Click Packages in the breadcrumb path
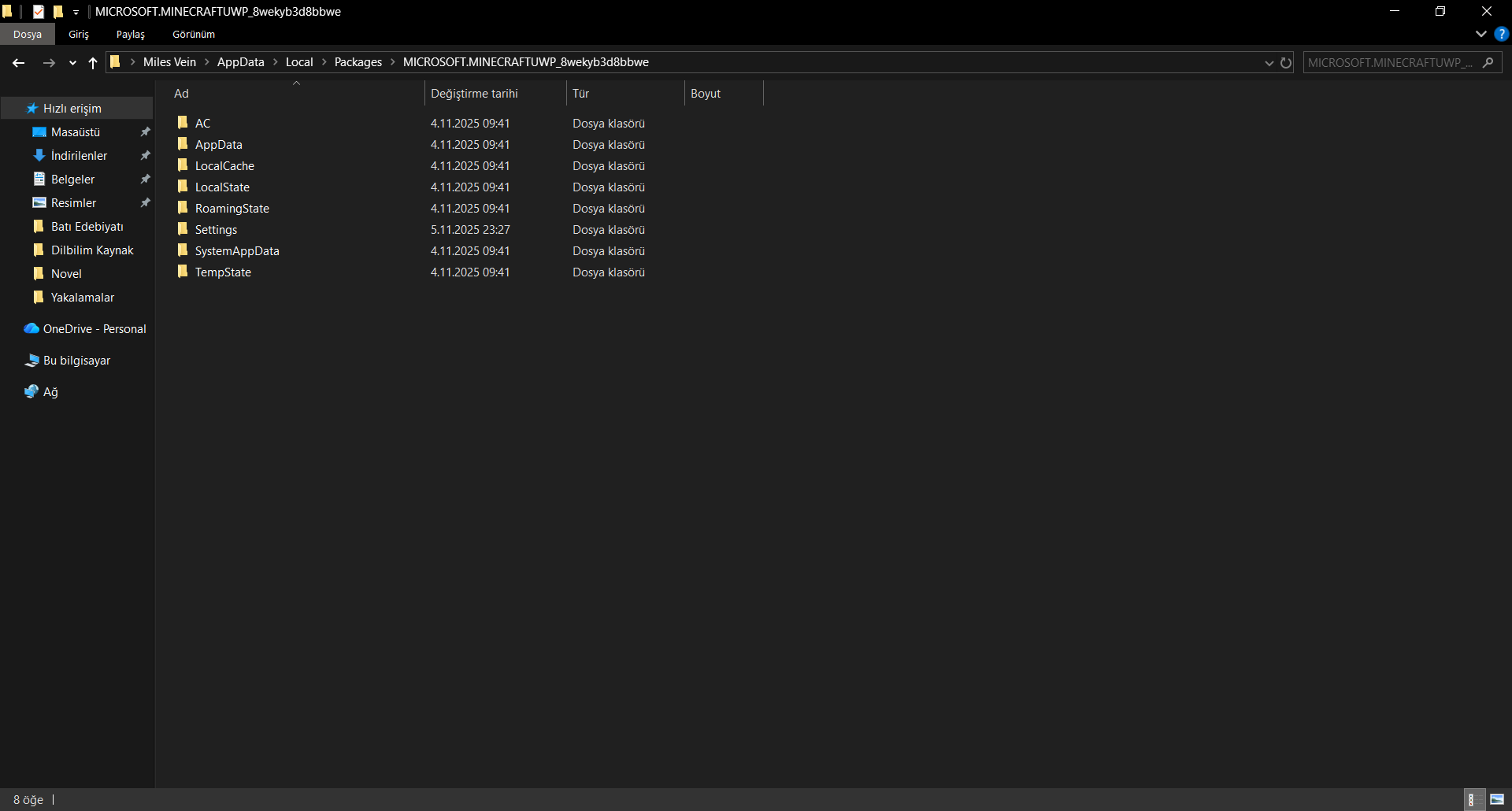 tap(358, 62)
